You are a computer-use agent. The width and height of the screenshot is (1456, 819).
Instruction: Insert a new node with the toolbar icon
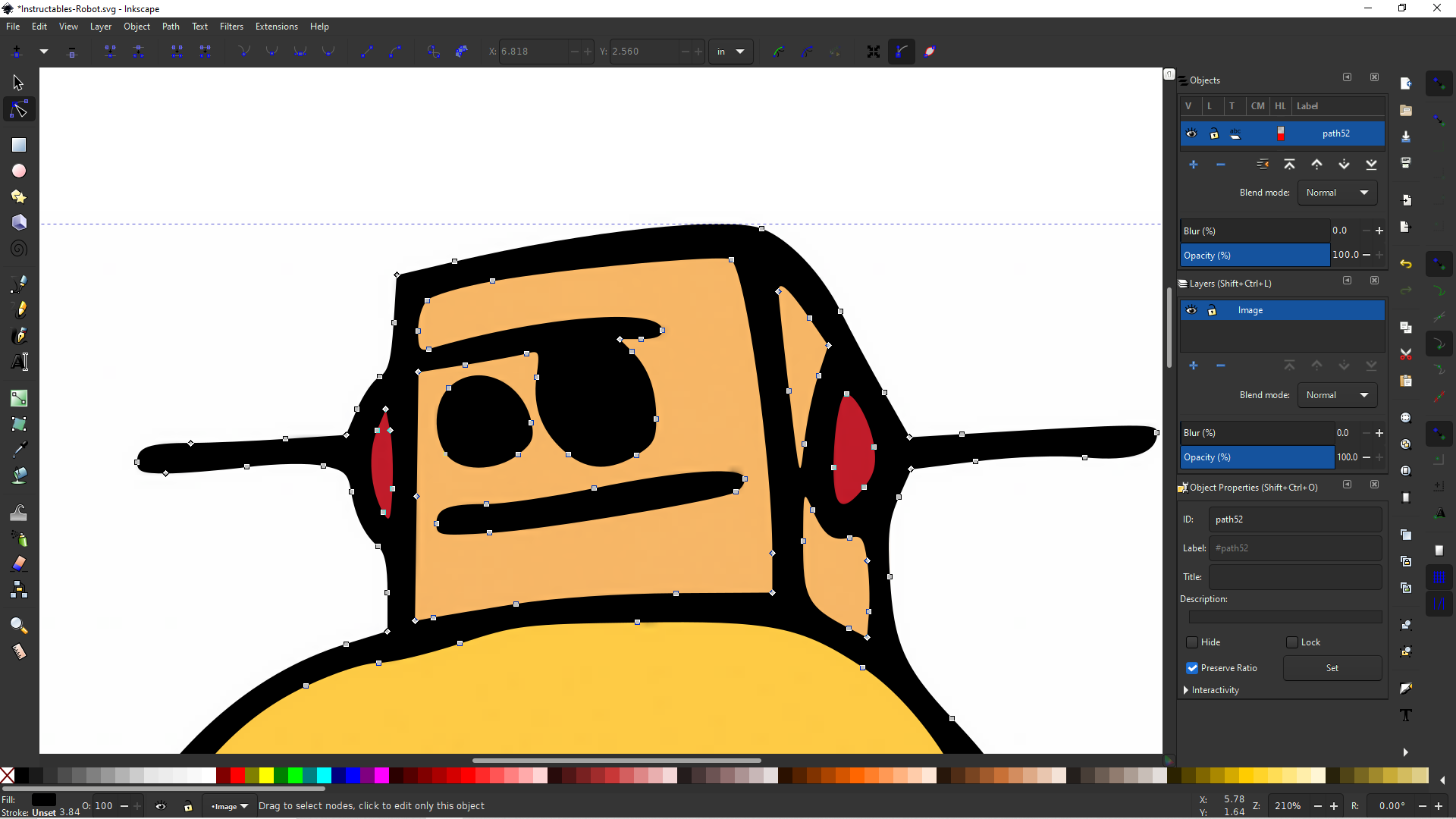click(x=16, y=52)
